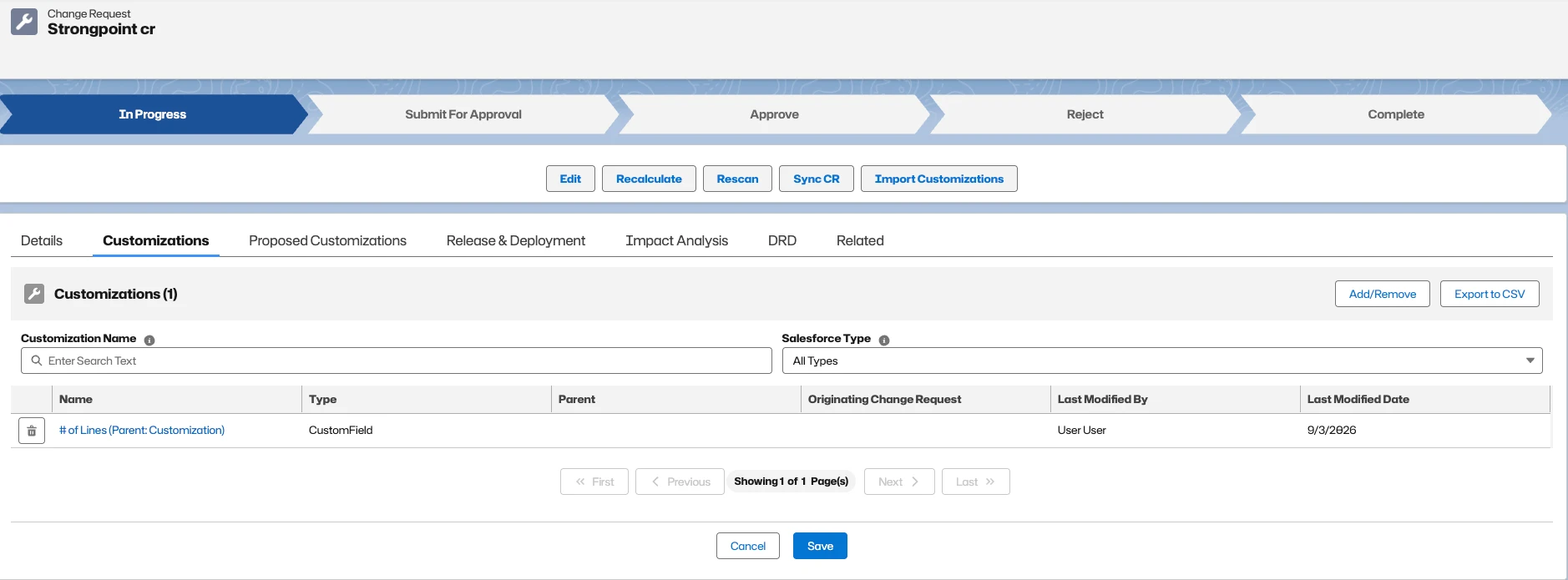Click the Customizations section wrench icon
The width and height of the screenshot is (1568, 580).
click(34, 294)
